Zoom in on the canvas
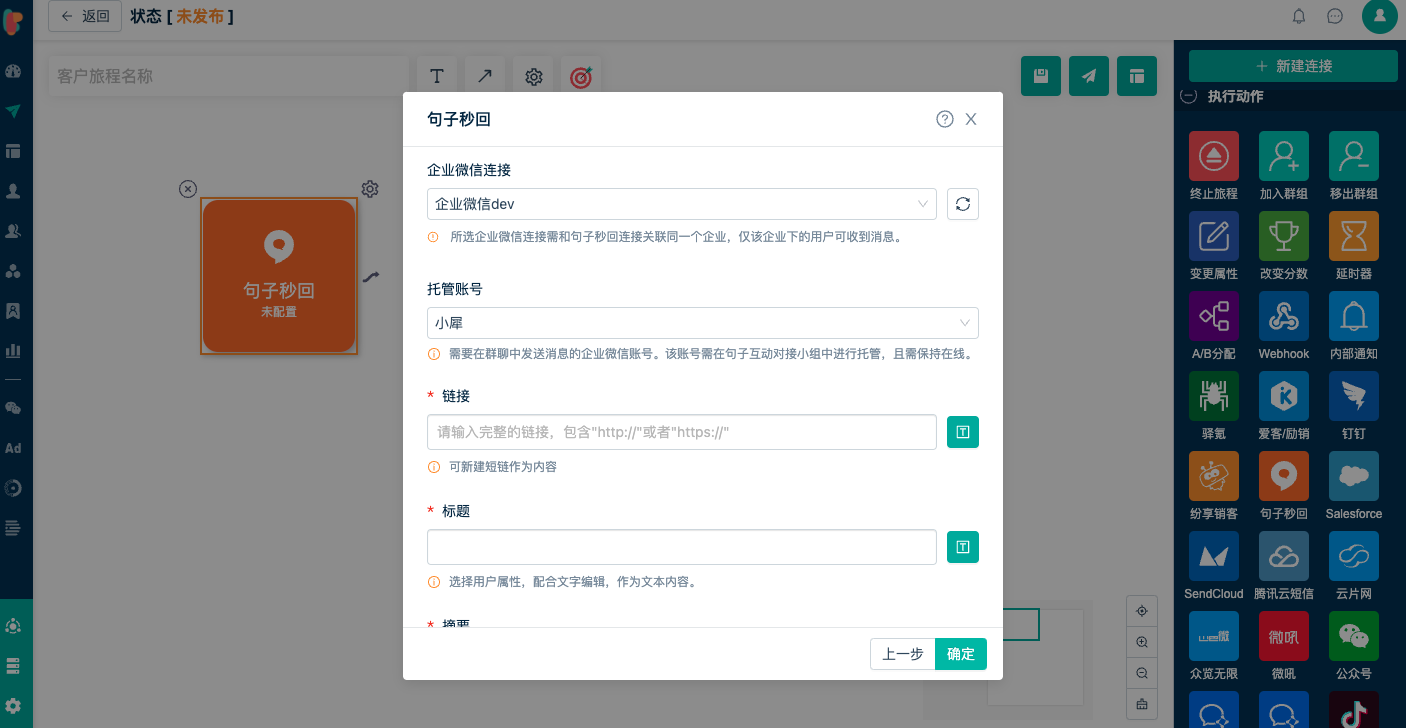This screenshot has width=1406, height=728. (x=1141, y=642)
